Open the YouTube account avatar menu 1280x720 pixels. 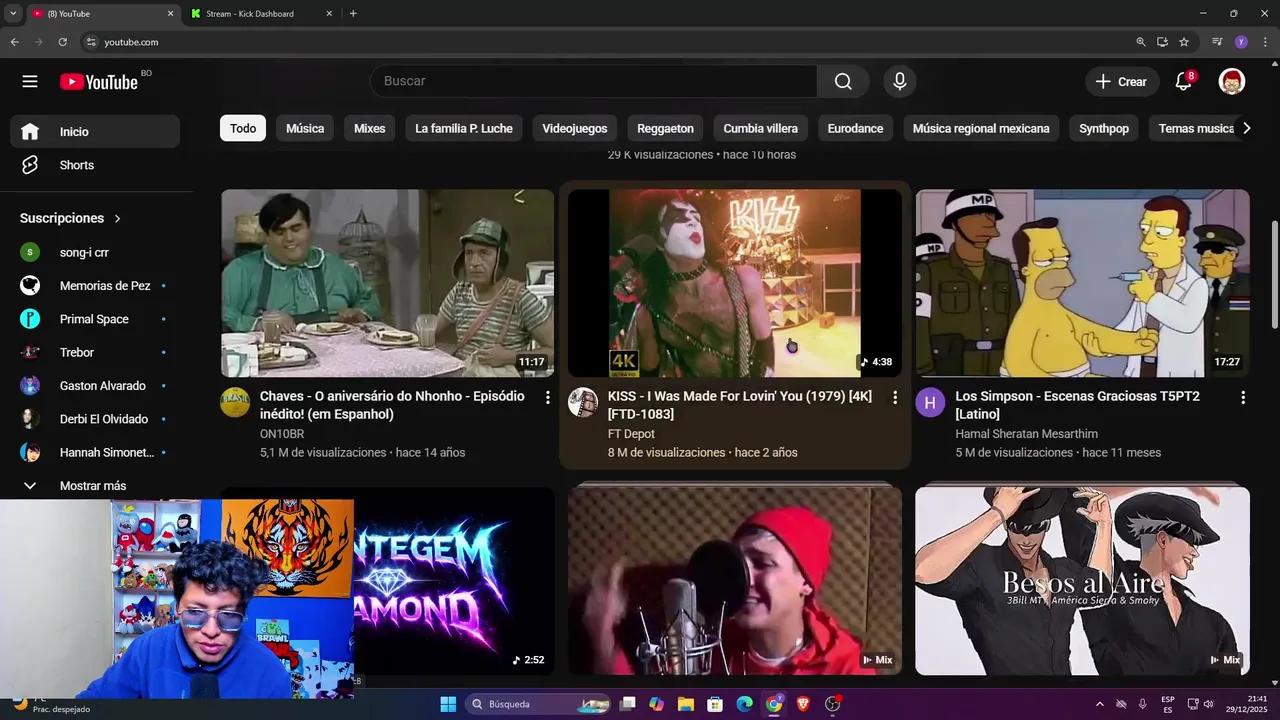pyautogui.click(x=1232, y=82)
